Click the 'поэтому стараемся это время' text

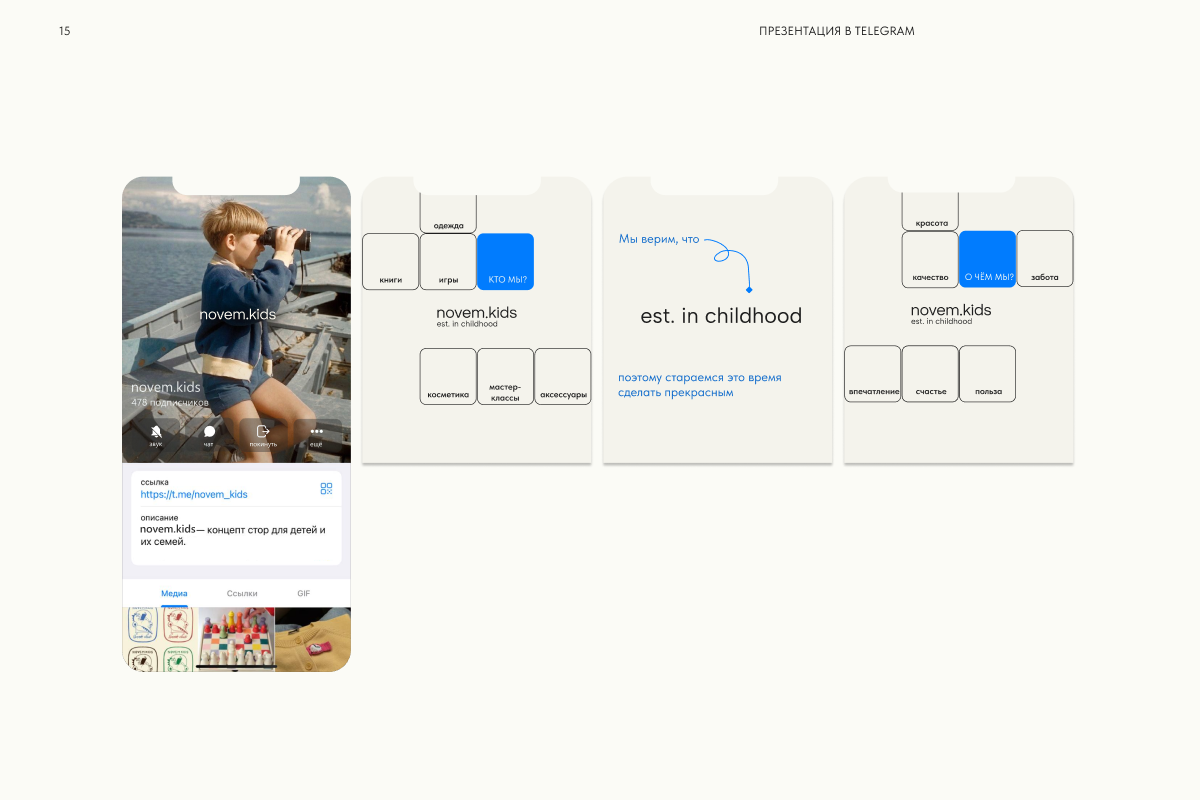click(x=700, y=378)
